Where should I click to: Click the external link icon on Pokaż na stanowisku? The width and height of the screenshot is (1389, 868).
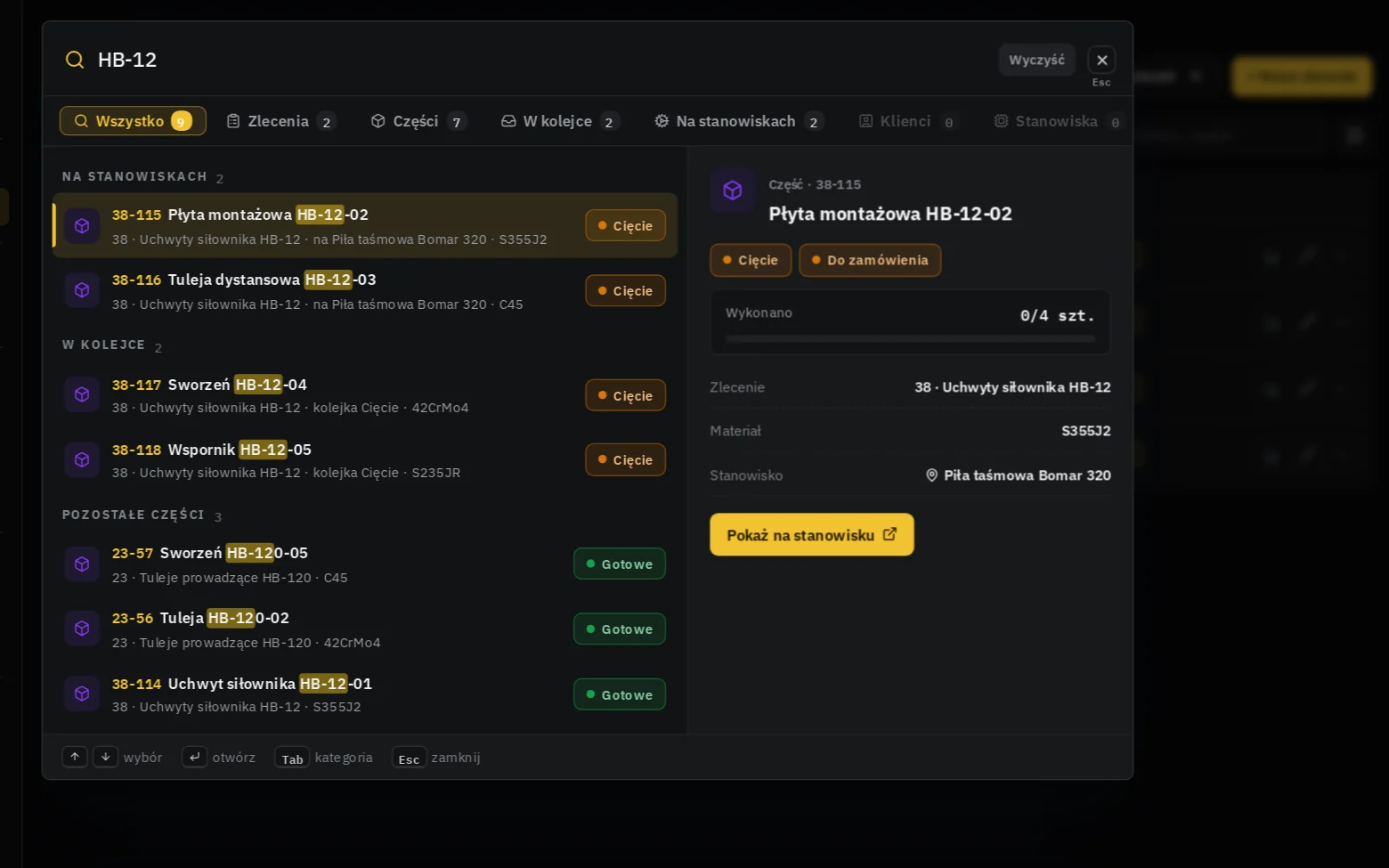[x=889, y=534]
